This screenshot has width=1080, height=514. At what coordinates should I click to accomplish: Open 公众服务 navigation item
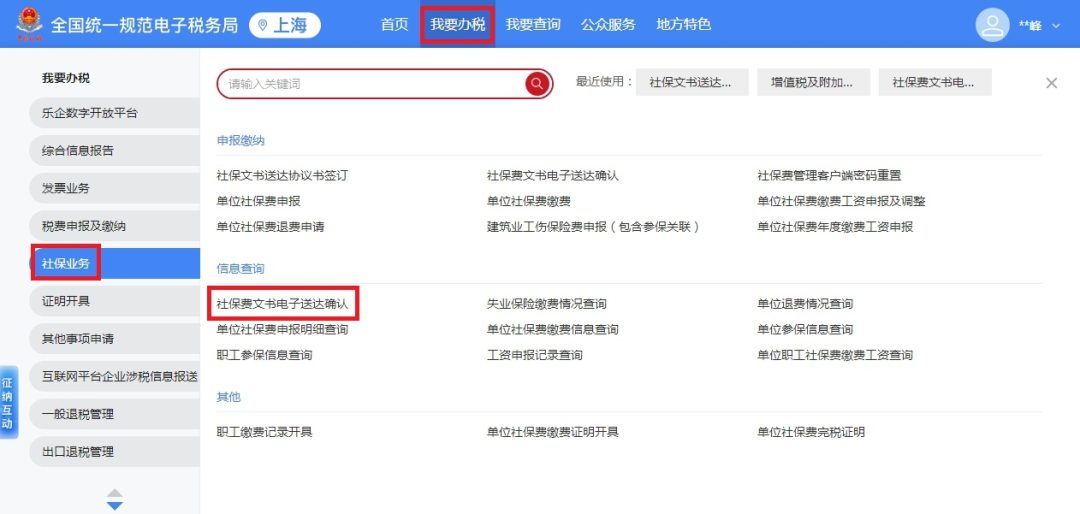[608, 25]
